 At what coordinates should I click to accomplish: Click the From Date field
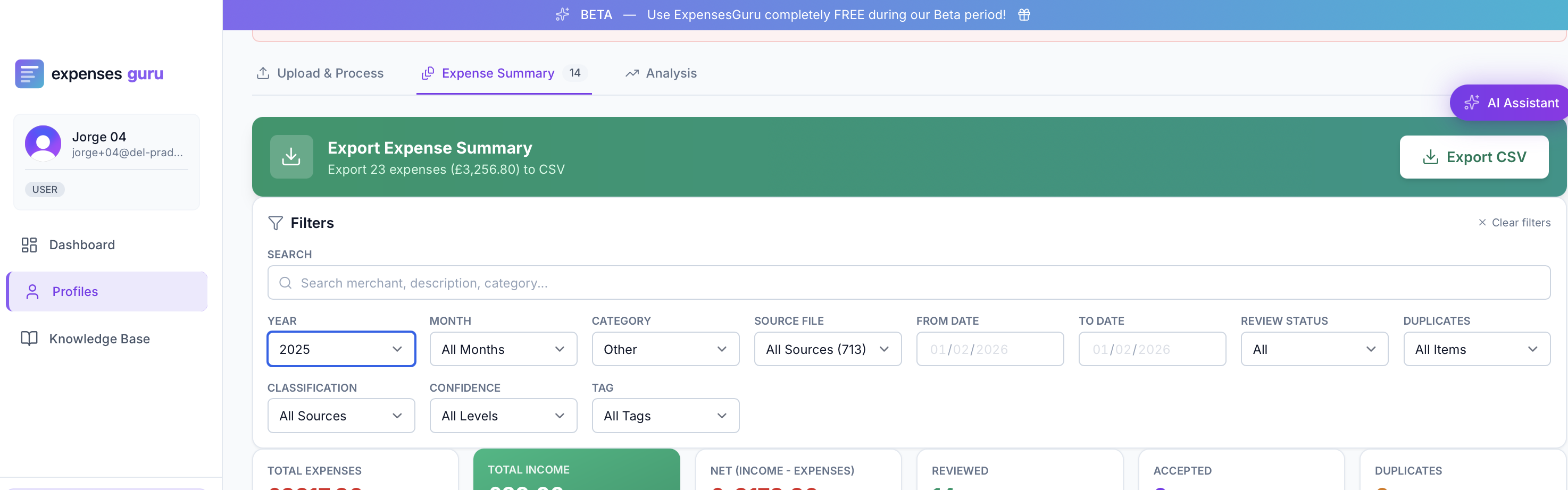coord(989,349)
